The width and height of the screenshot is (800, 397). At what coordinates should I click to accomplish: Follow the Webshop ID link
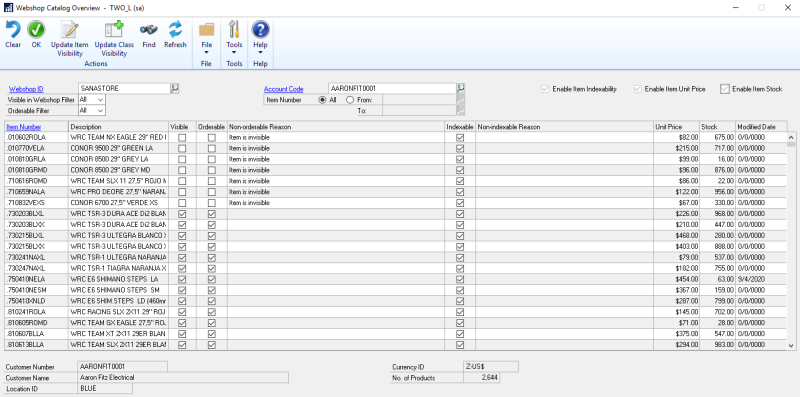click(26, 89)
